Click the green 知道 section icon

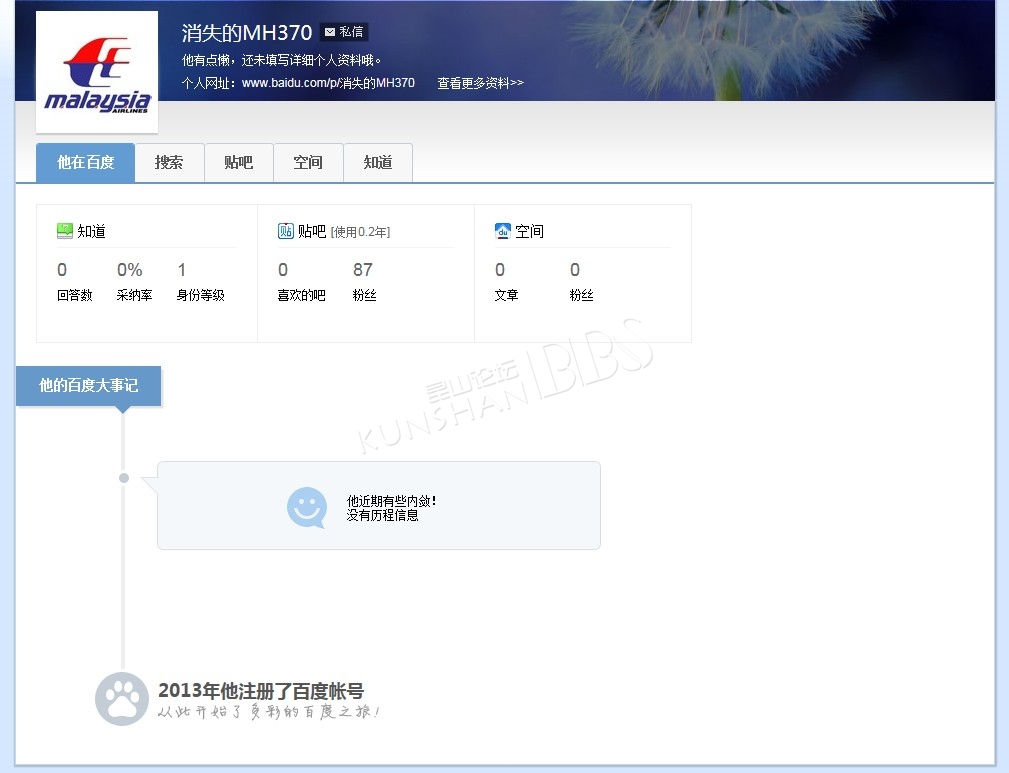(65, 230)
